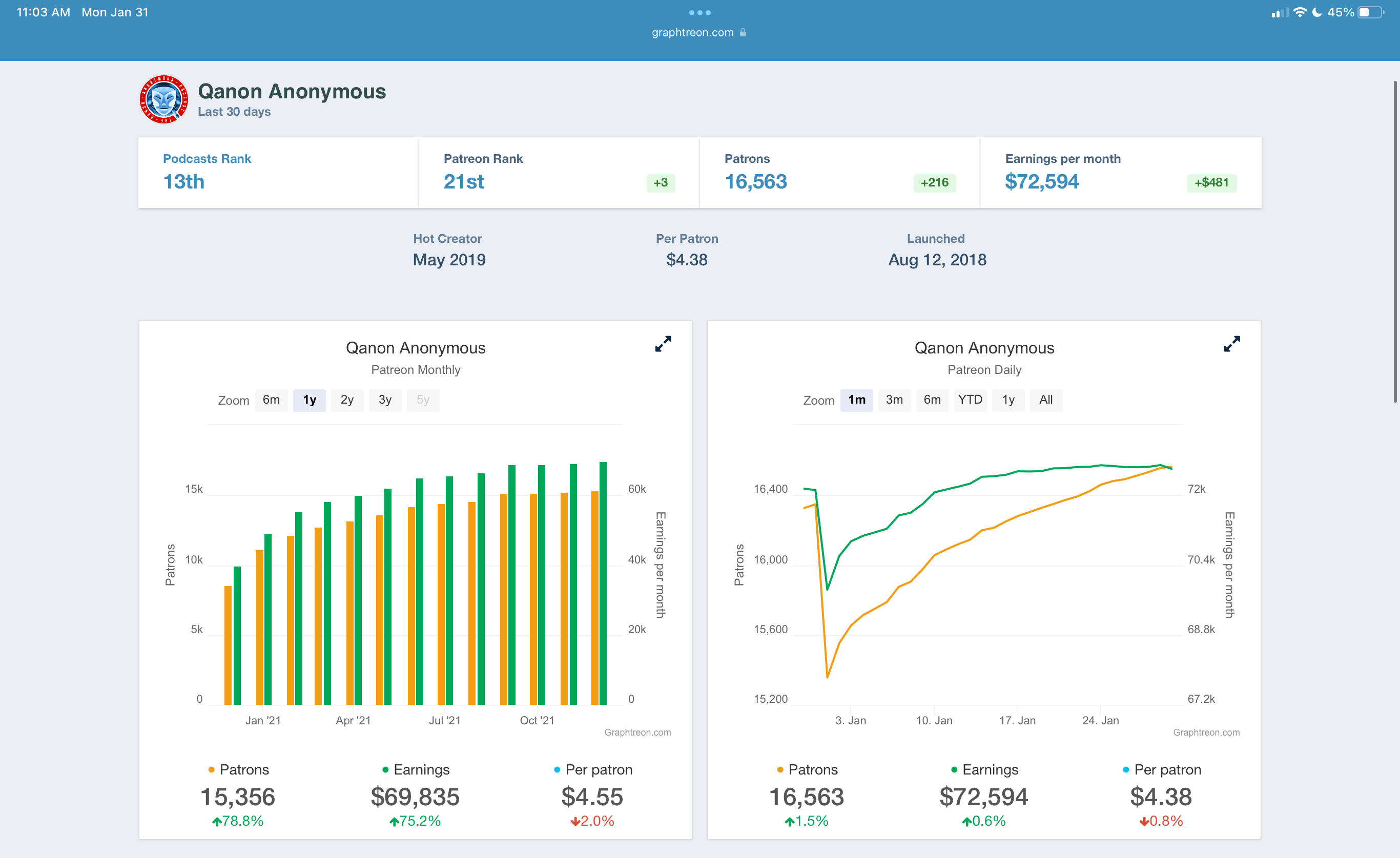Open the Podcasts Rank link
The height and width of the screenshot is (858, 1400).
coord(207,158)
